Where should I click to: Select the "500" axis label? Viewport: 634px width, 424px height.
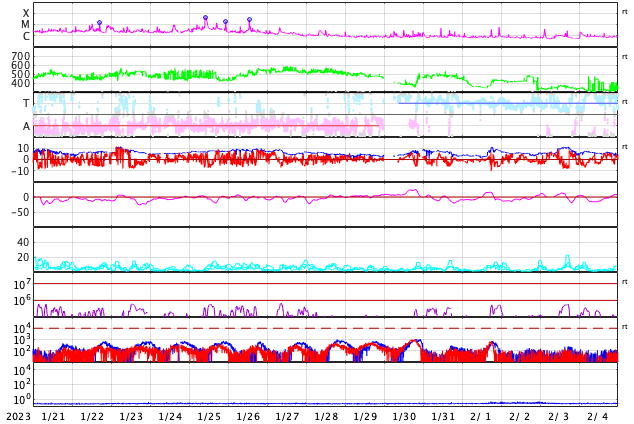(x=21, y=74)
